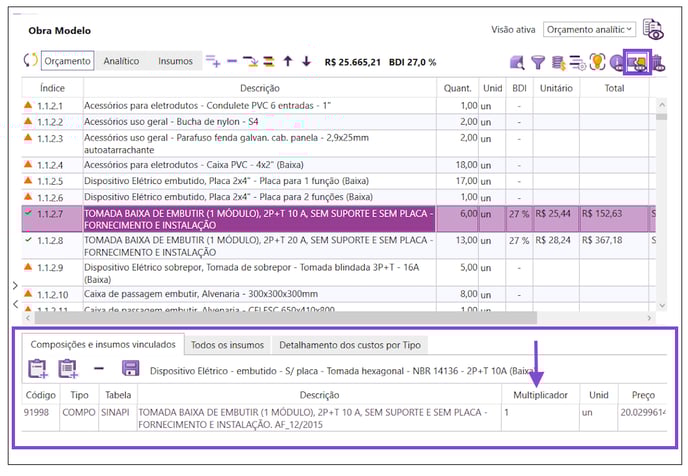Click the refresh budget icon
This screenshot has width=688, height=476.
(x=30, y=61)
